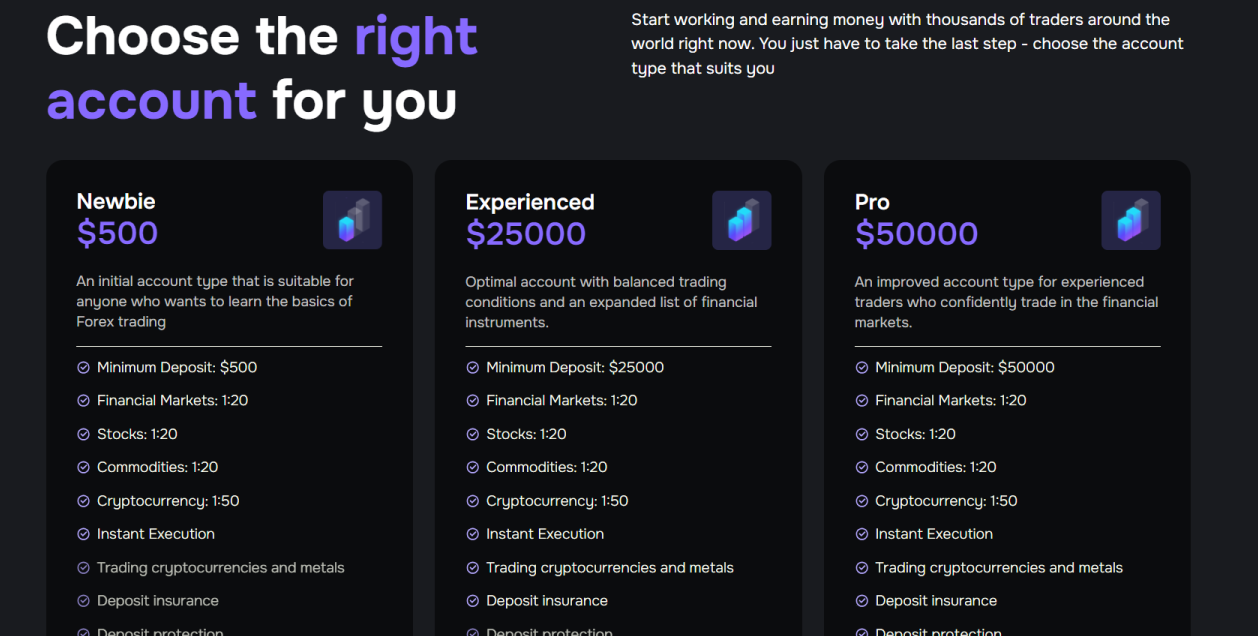This screenshot has width=1258, height=636.
Task: Click check icon beside Newbie Cryptocurrency: 1:50
Action: click(84, 501)
